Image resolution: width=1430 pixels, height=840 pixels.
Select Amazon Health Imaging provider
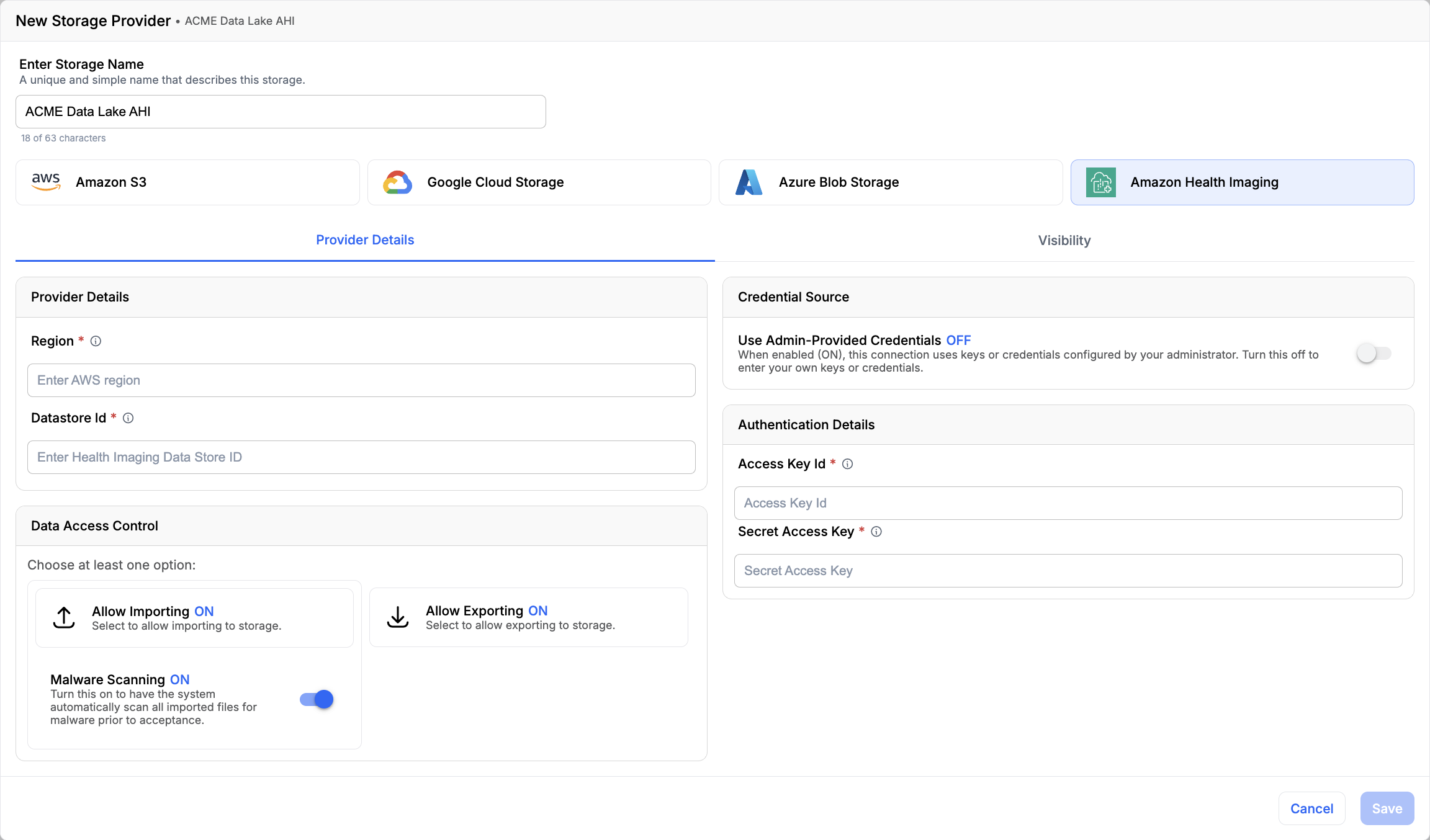coord(1243,182)
